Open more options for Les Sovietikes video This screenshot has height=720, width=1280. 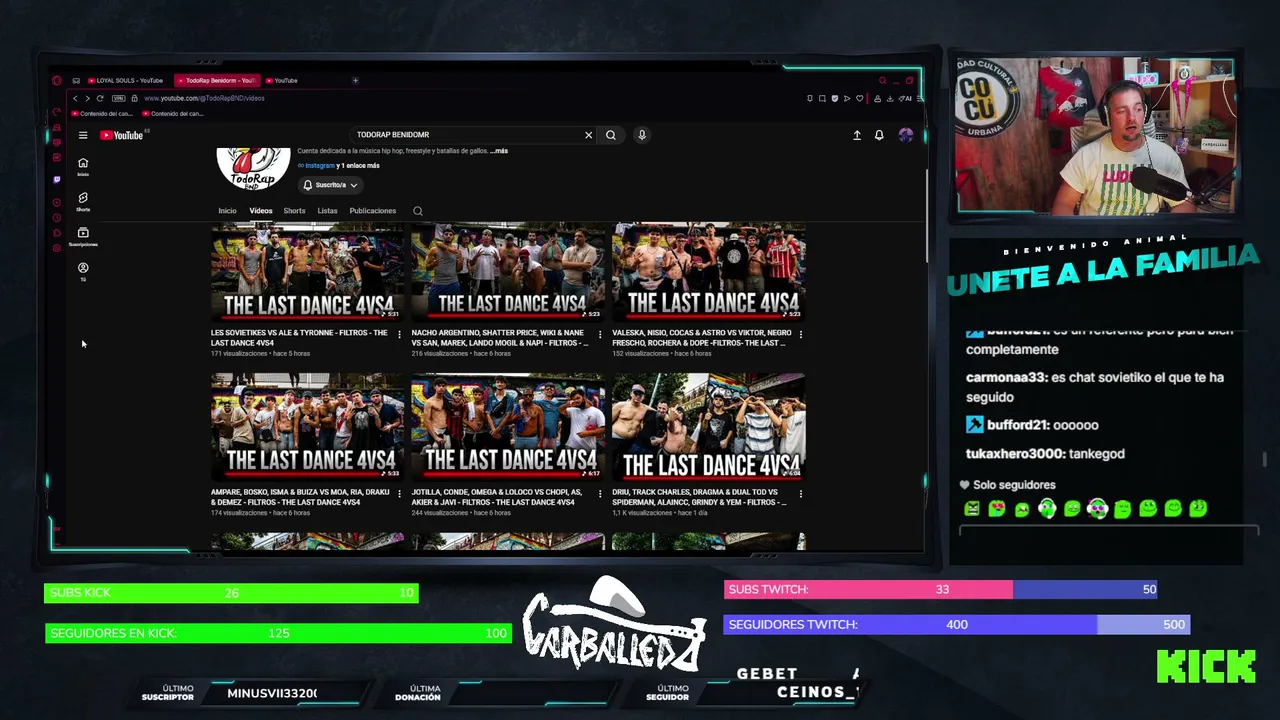[399, 334]
